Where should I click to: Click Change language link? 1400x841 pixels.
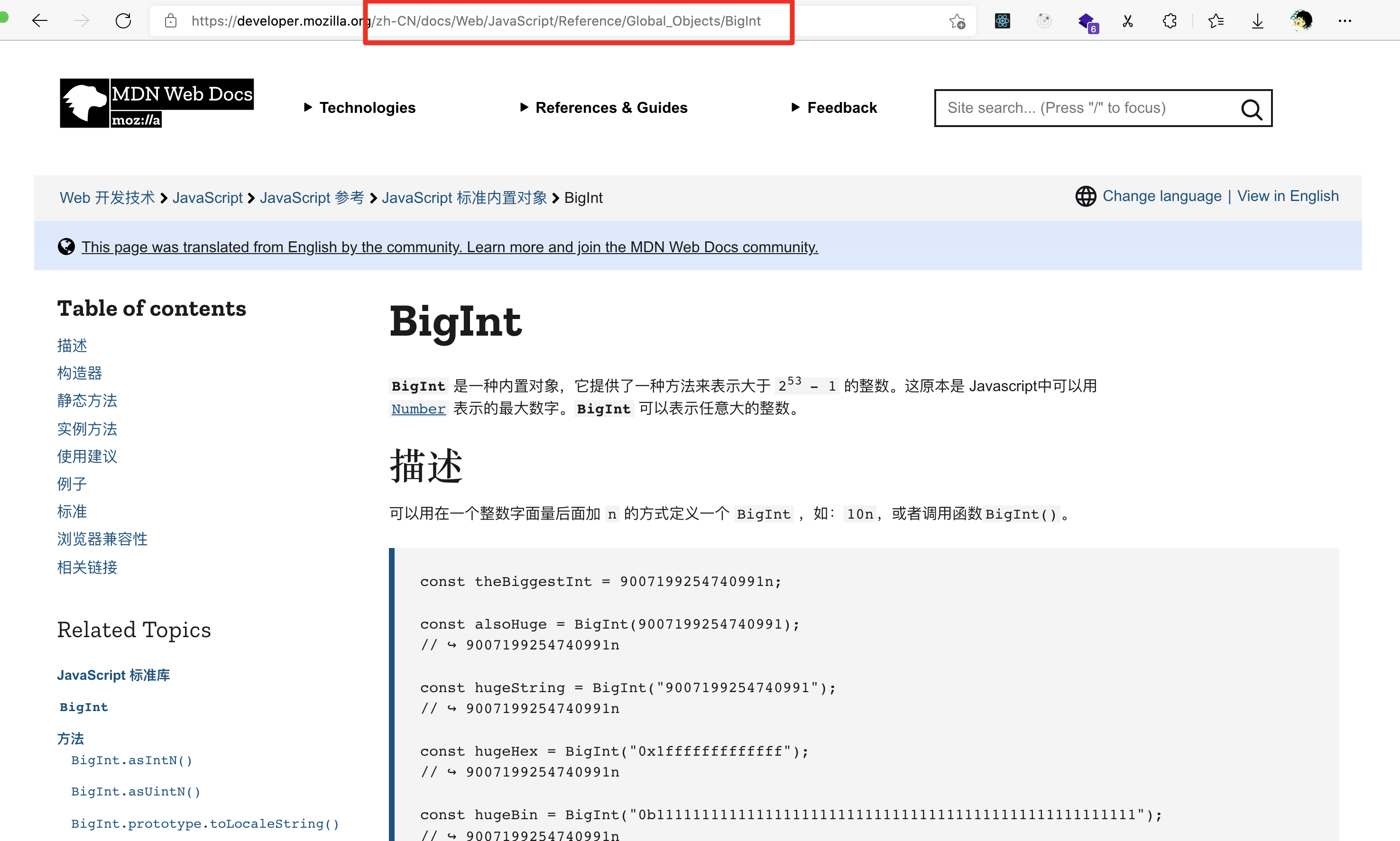pos(1161,196)
